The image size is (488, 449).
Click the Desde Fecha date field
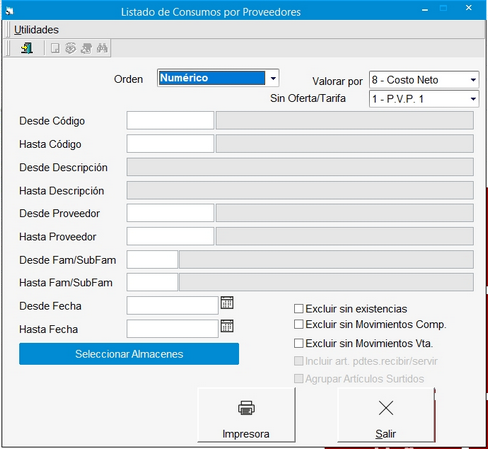pyautogui.click(x=173, y=305)
